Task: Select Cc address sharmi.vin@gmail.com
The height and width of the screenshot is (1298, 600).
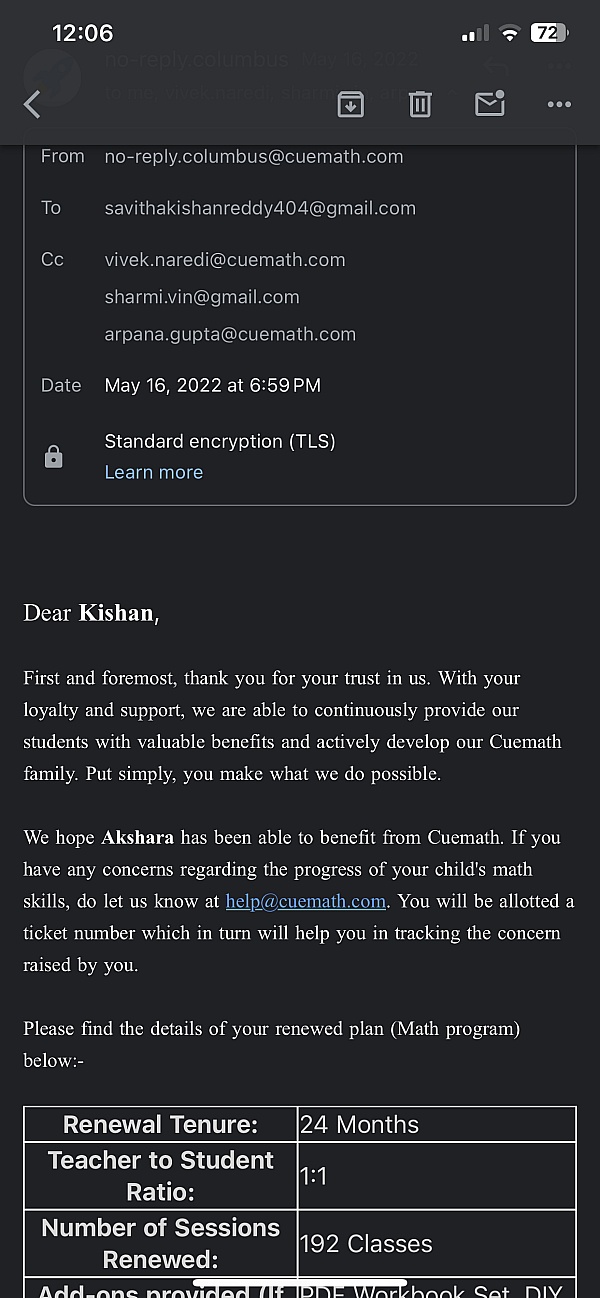Action: (x=202, y=297)
